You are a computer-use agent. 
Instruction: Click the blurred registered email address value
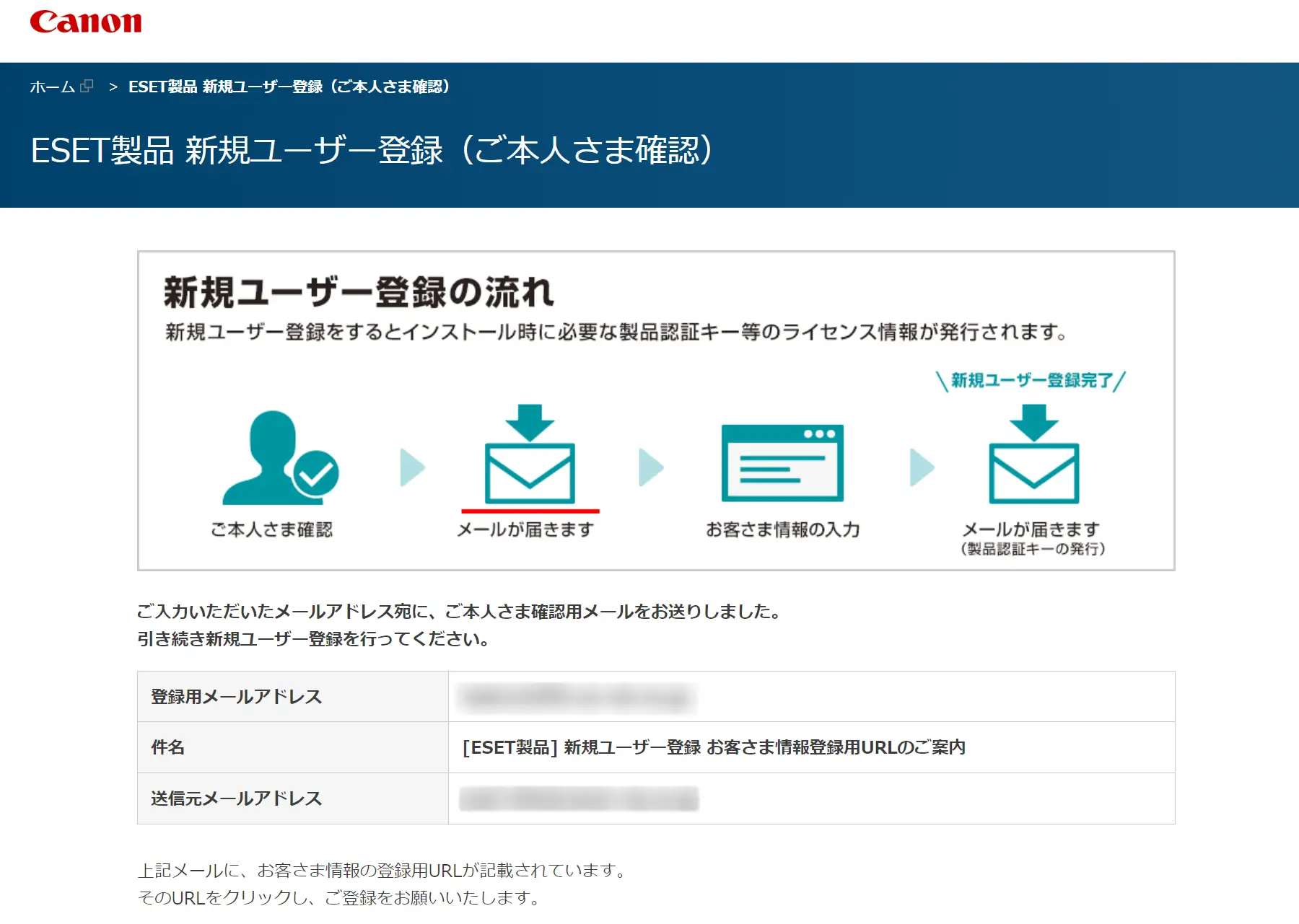point(576,697)
